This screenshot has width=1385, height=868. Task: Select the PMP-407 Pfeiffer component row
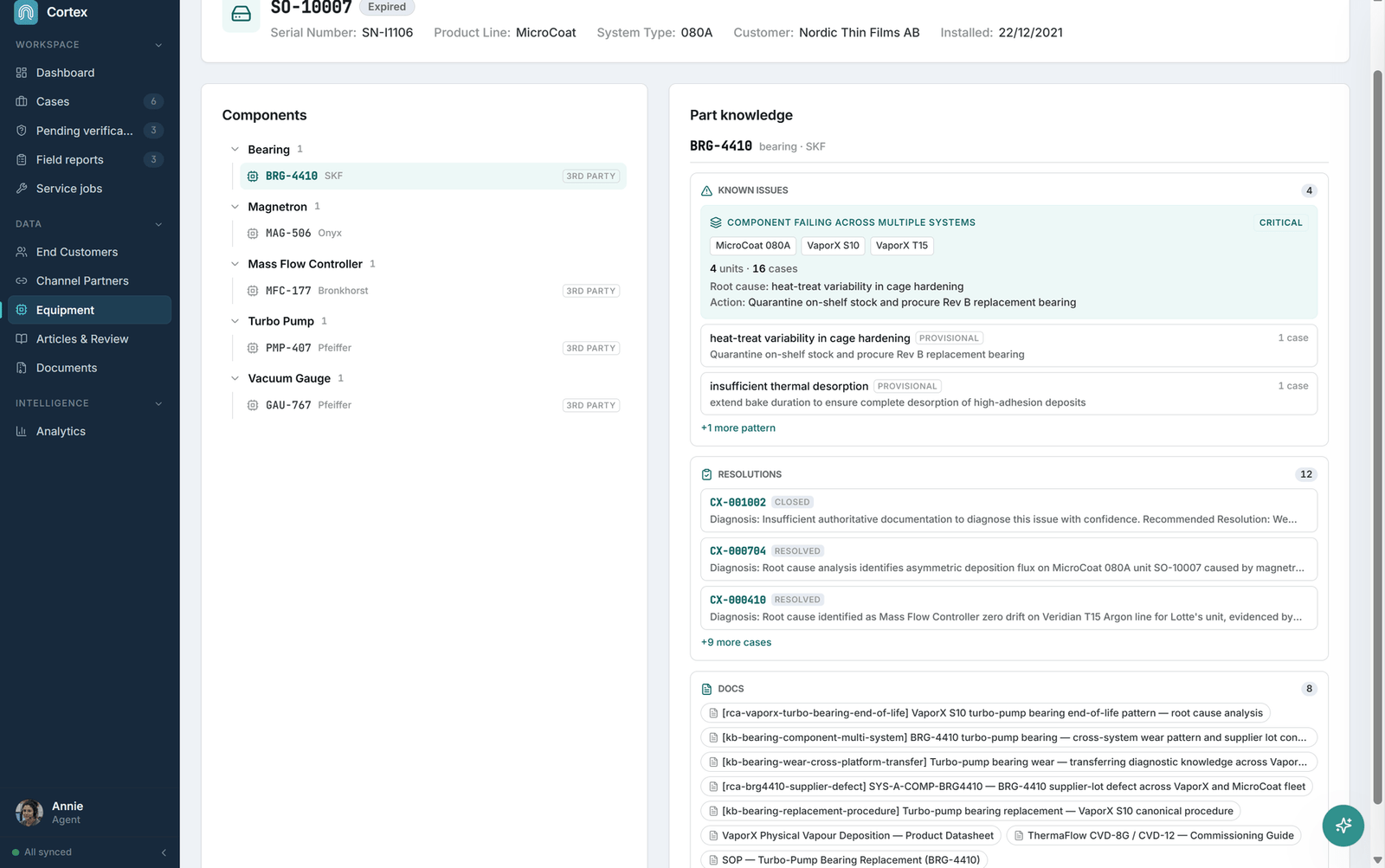pos(433,348)
